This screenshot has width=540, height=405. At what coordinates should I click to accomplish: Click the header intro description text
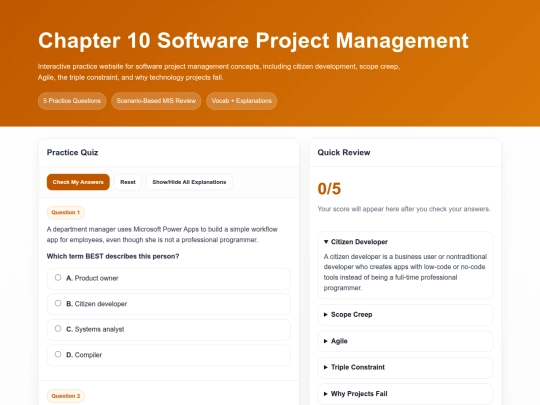click(x=219, y=72)
